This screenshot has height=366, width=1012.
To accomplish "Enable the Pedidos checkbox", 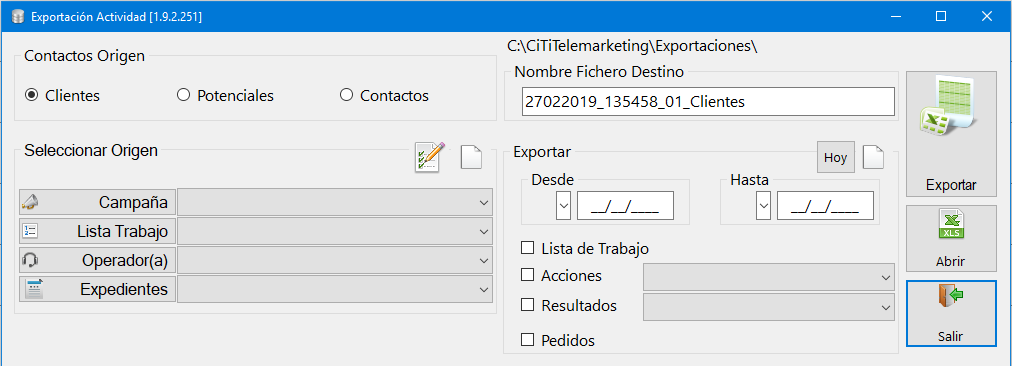I will point(528,339).
